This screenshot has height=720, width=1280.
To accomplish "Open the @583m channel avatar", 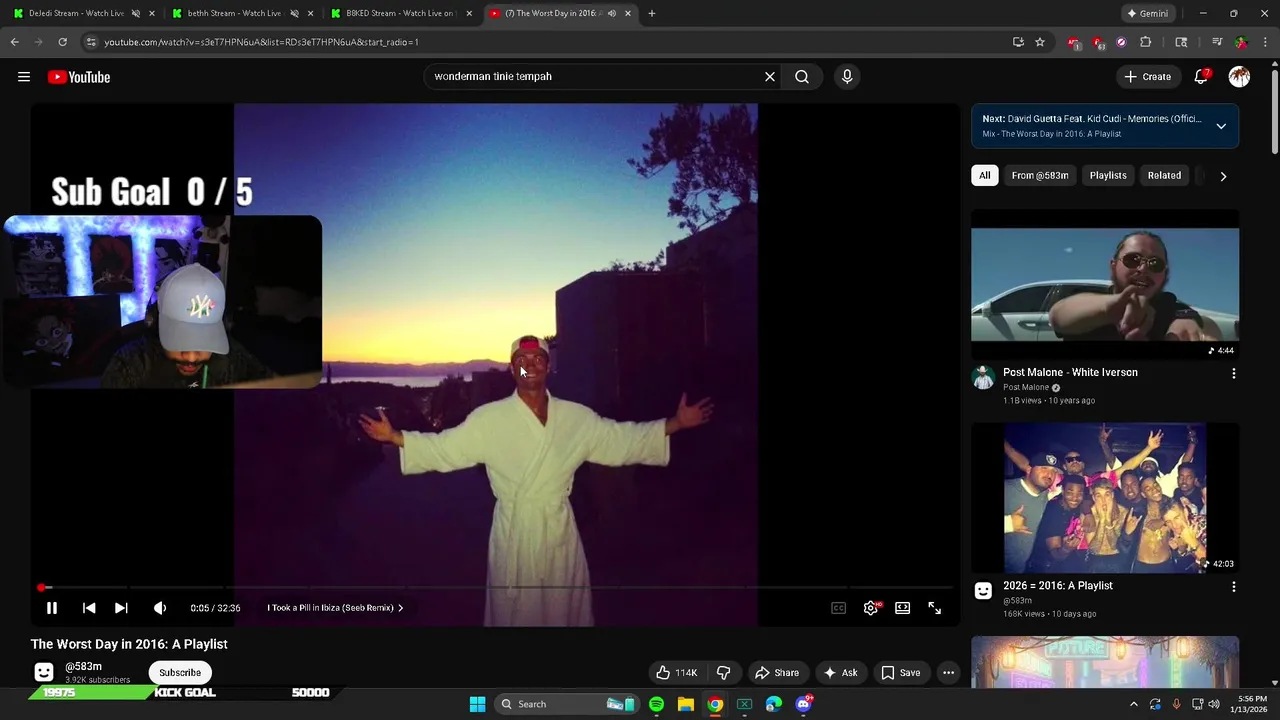I will [43, 672].
